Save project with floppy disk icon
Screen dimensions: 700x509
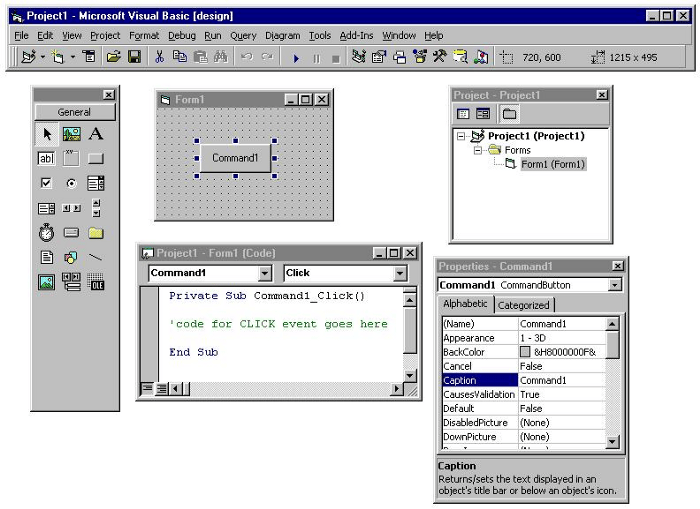point(134,57)
